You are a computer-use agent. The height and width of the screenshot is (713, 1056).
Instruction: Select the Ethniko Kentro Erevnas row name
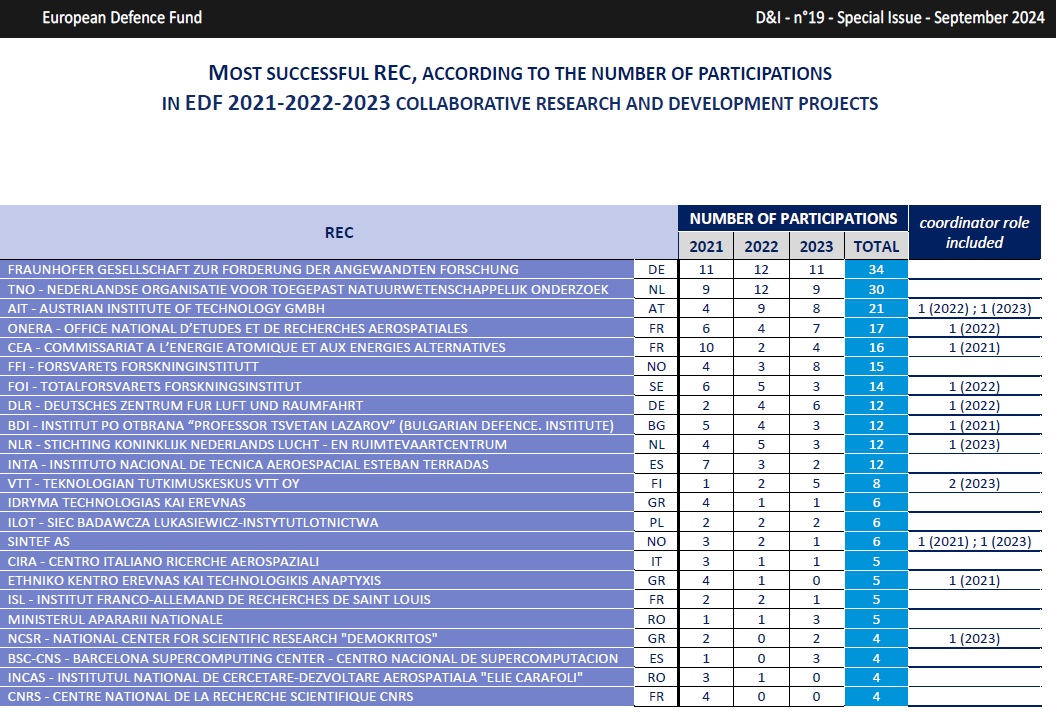tap(195, 580)
